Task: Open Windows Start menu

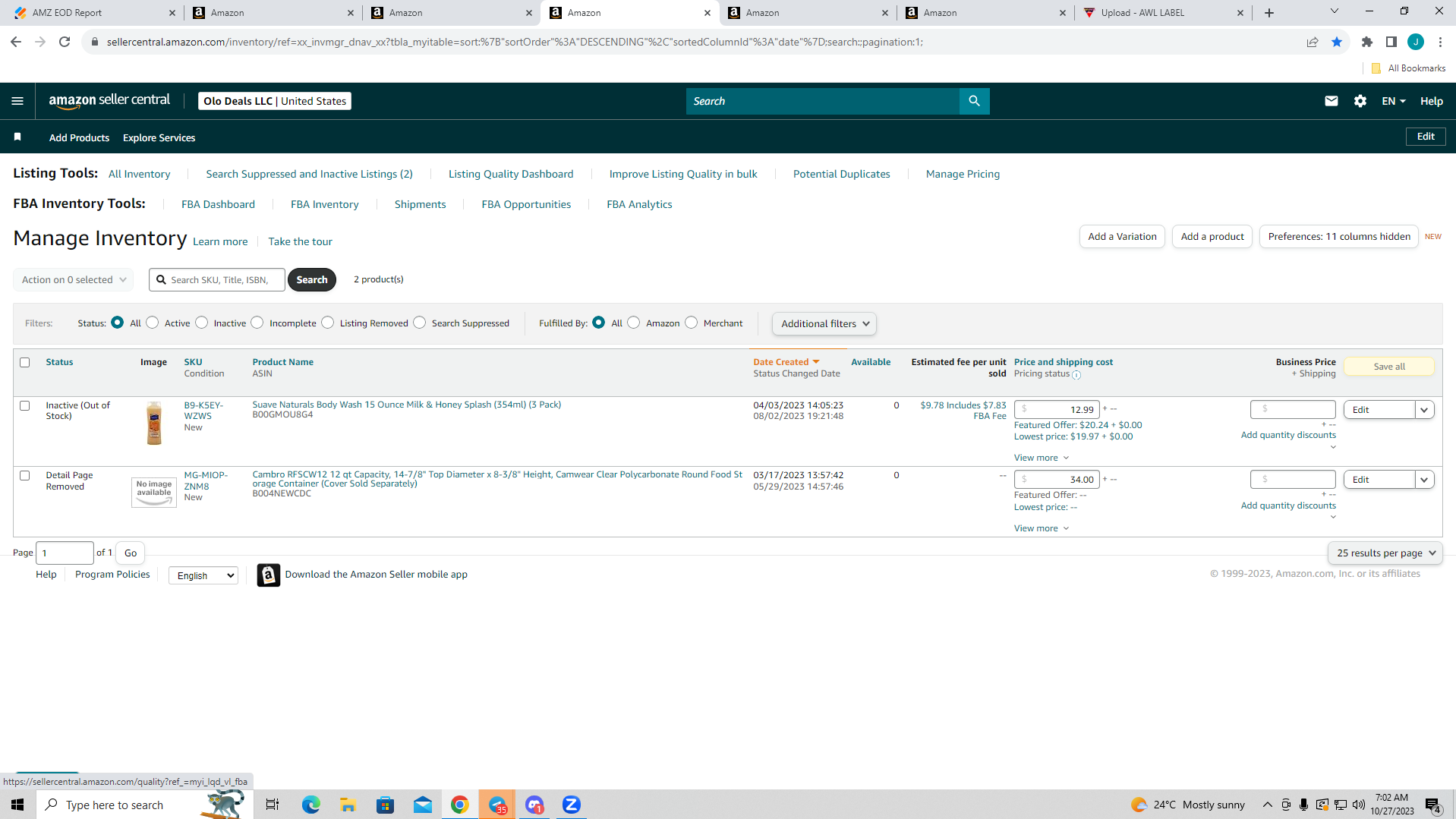Action: [x=17, y=805]
